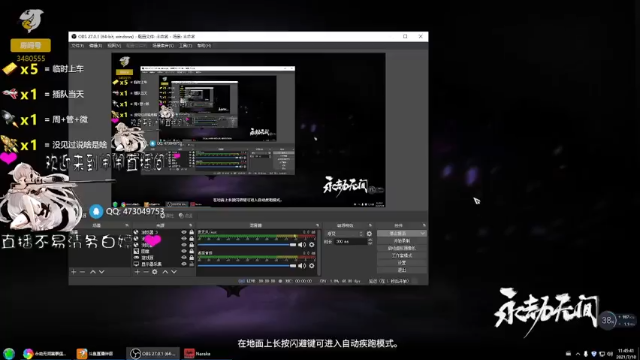Screen dimensions: 640x360
Task: Open the 文件 (File) menu in OBS
Action: tap(77, 46)
